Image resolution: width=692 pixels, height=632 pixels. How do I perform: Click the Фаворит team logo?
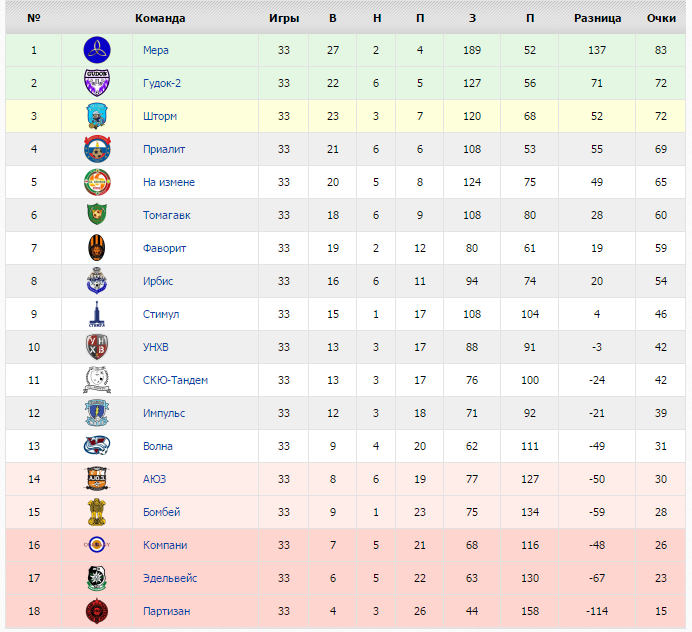(97, 248)
